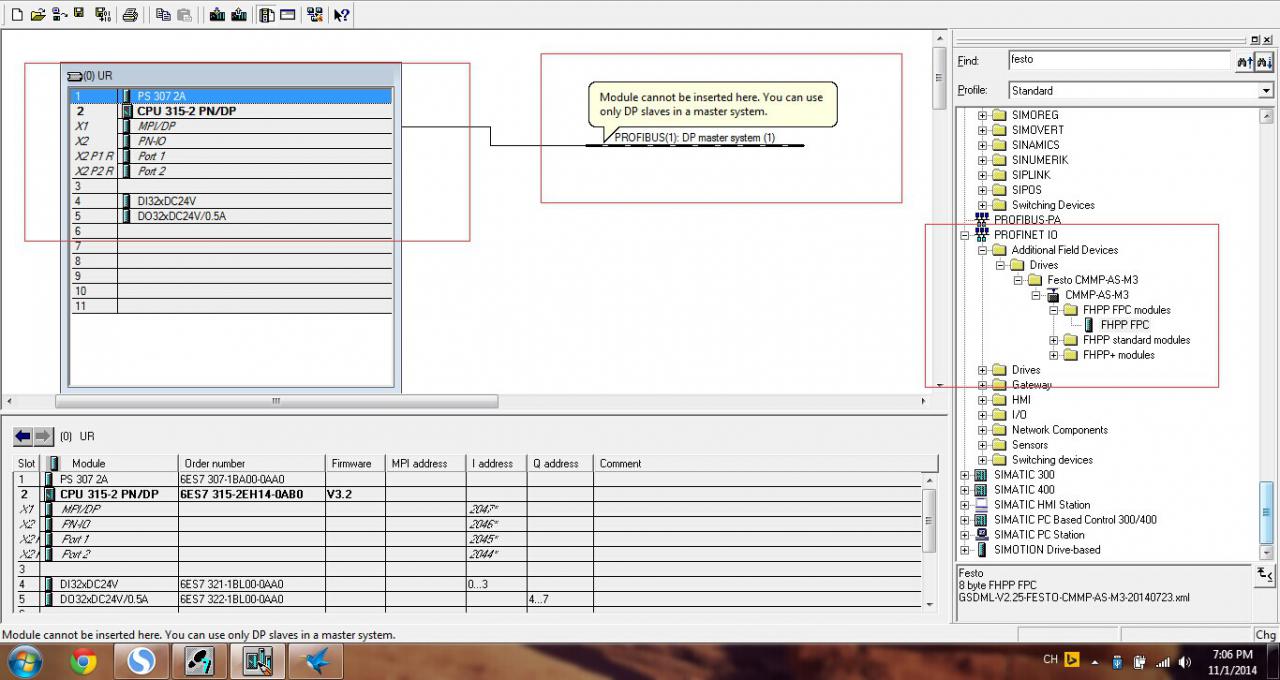Click the Q address column header

[x=559, y=464]
